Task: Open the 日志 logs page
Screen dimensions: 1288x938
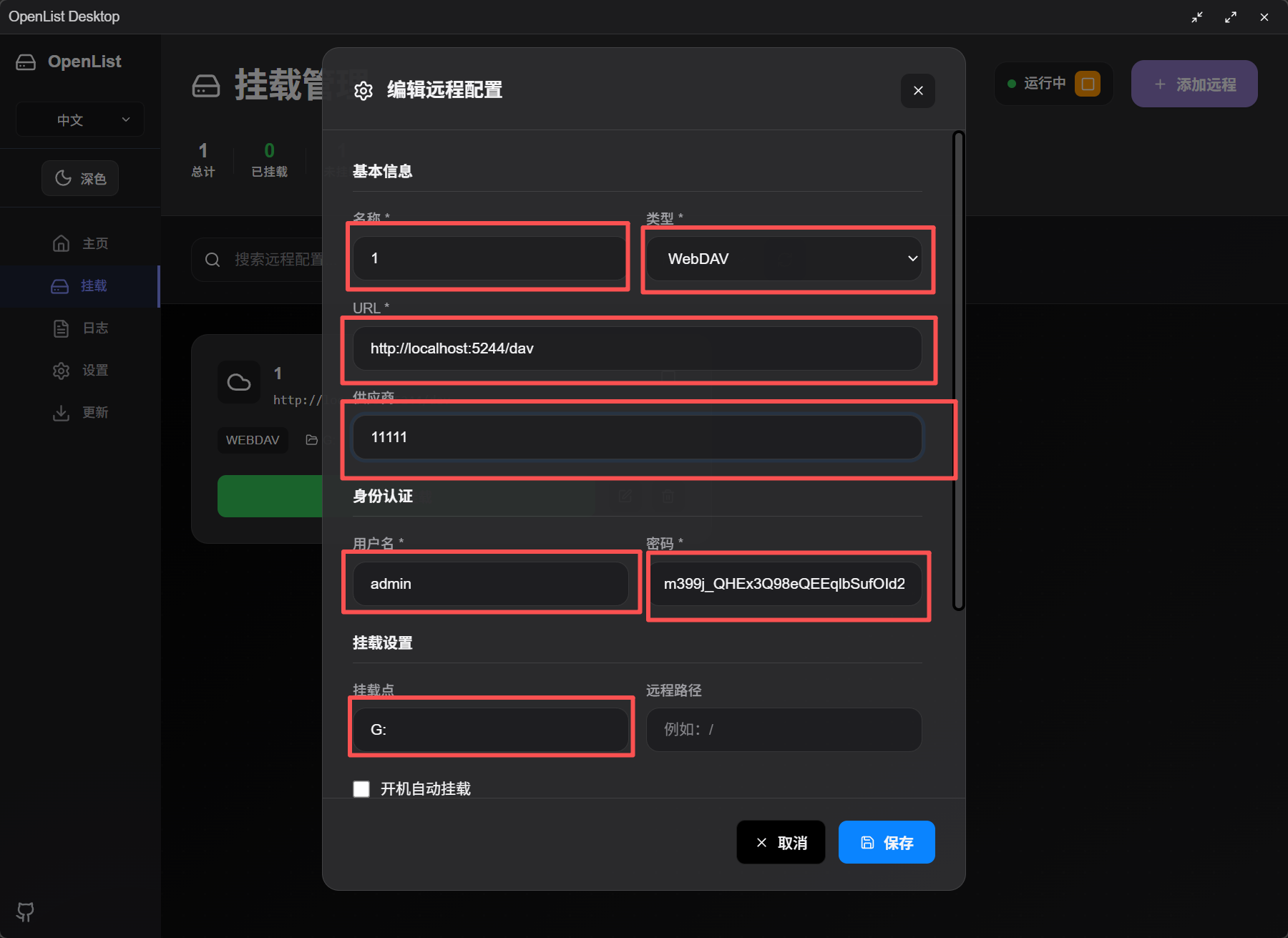Action: point(80,328)
